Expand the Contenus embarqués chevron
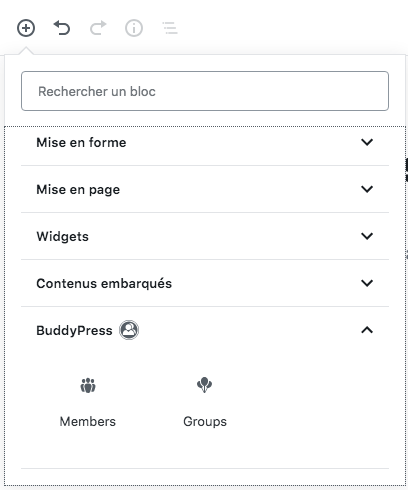The height and width of the screenshot is (490, 408). (367, 283)
